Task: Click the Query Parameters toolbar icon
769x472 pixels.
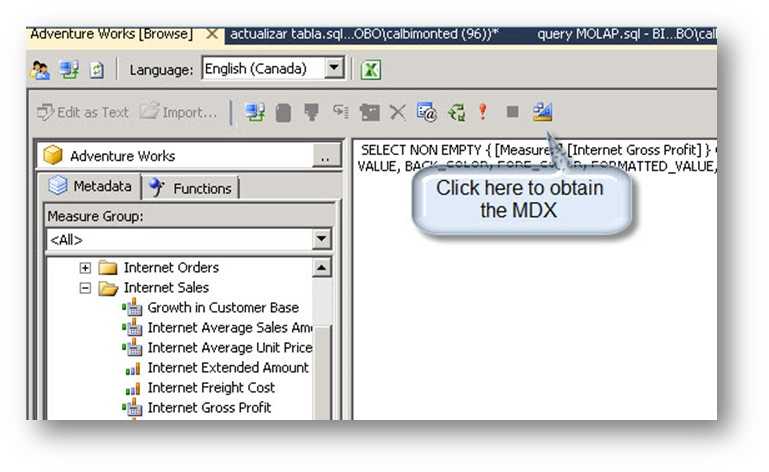Action: (x=427, y=112)
